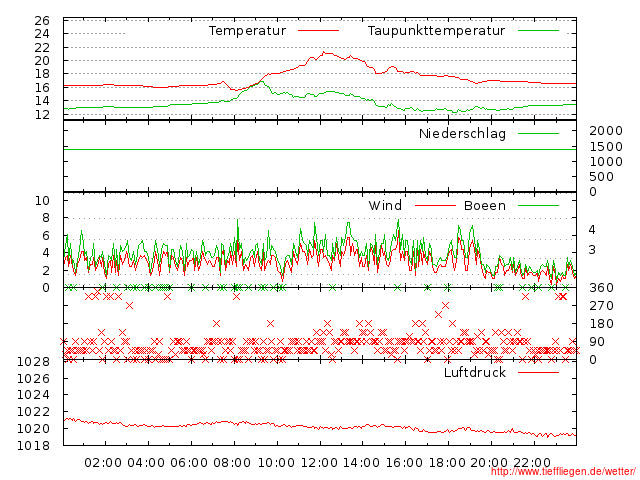Click the 04:00 time axis label
Viewport: 640px width, 480px height.
146,463
